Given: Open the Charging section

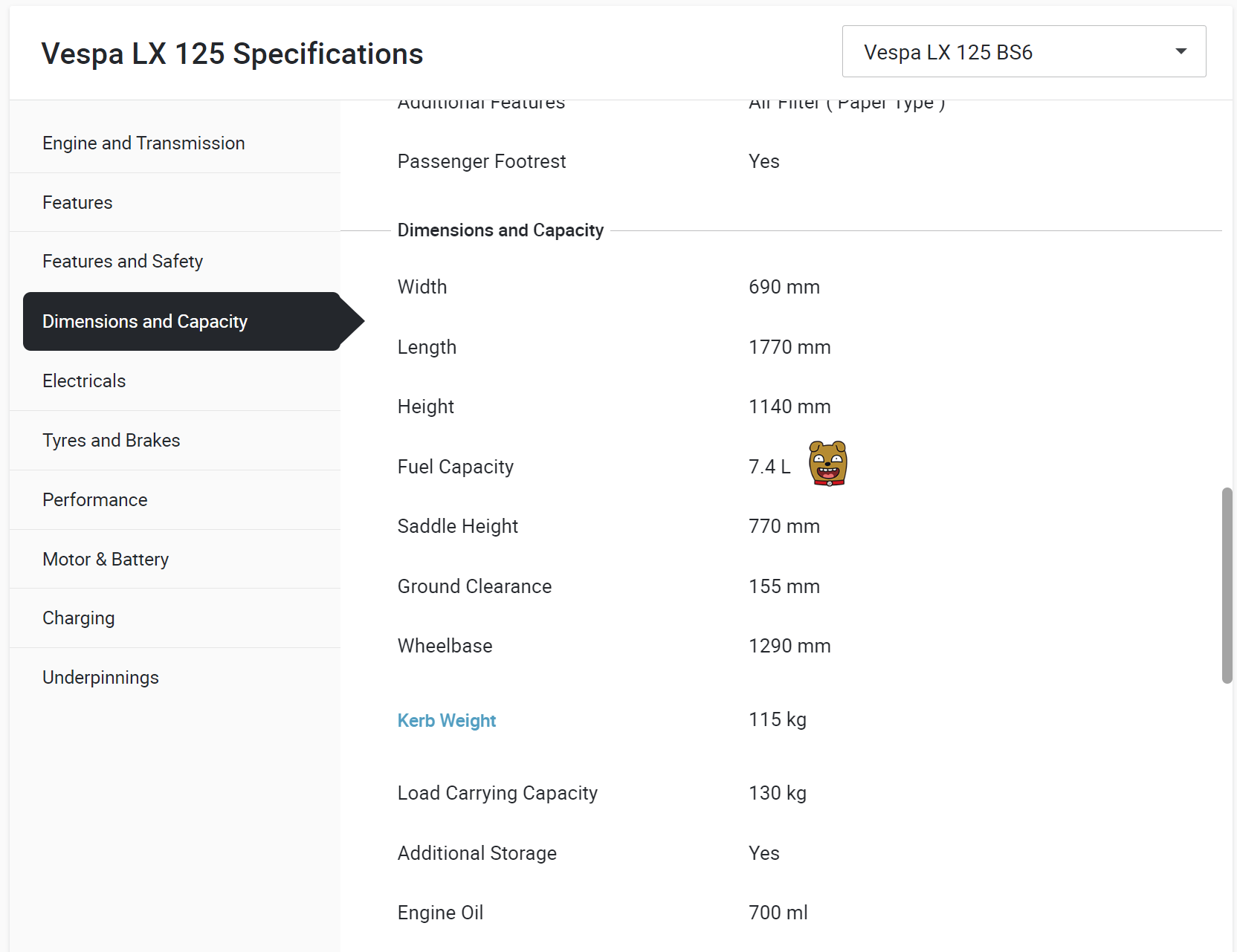Looking at the screenshot, I should tap(175, 618).
